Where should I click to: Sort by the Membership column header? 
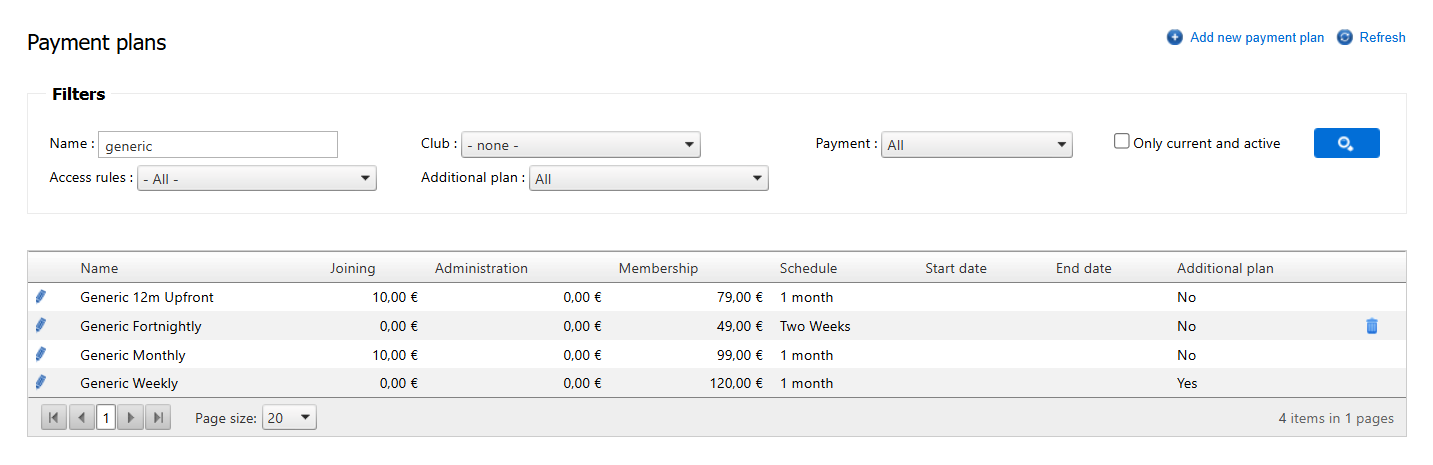658,268
